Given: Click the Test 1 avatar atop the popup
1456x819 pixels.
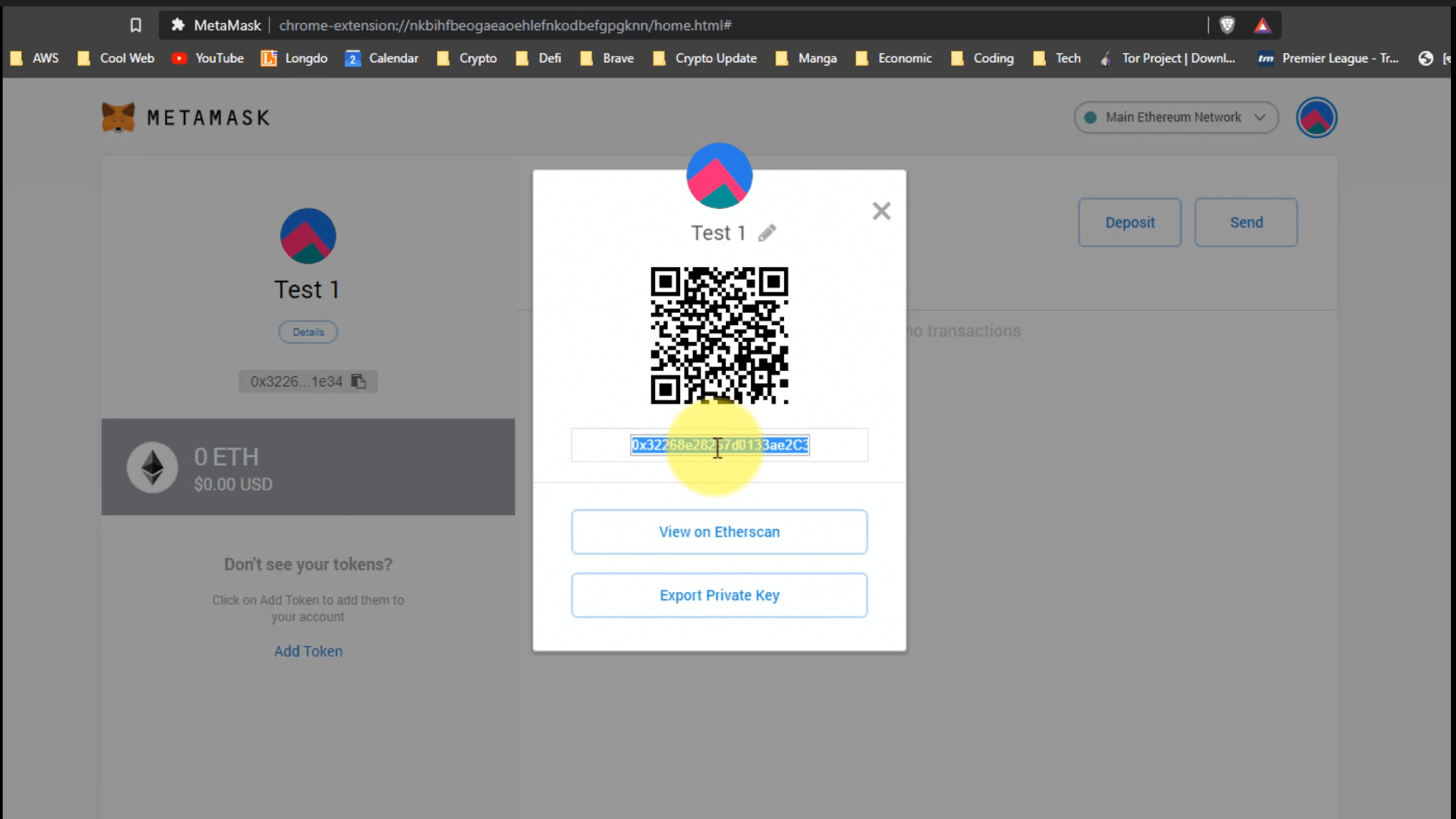Looking at the screenshot, I should [719, 176].
